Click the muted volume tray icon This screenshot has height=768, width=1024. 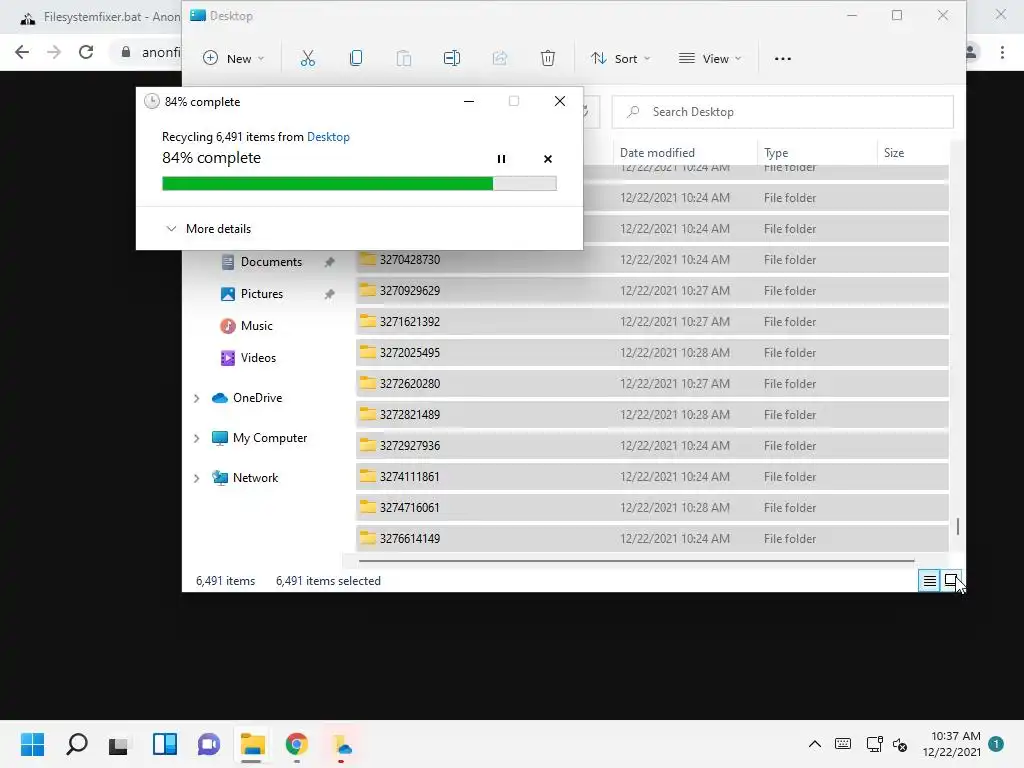tap(900, 744)
